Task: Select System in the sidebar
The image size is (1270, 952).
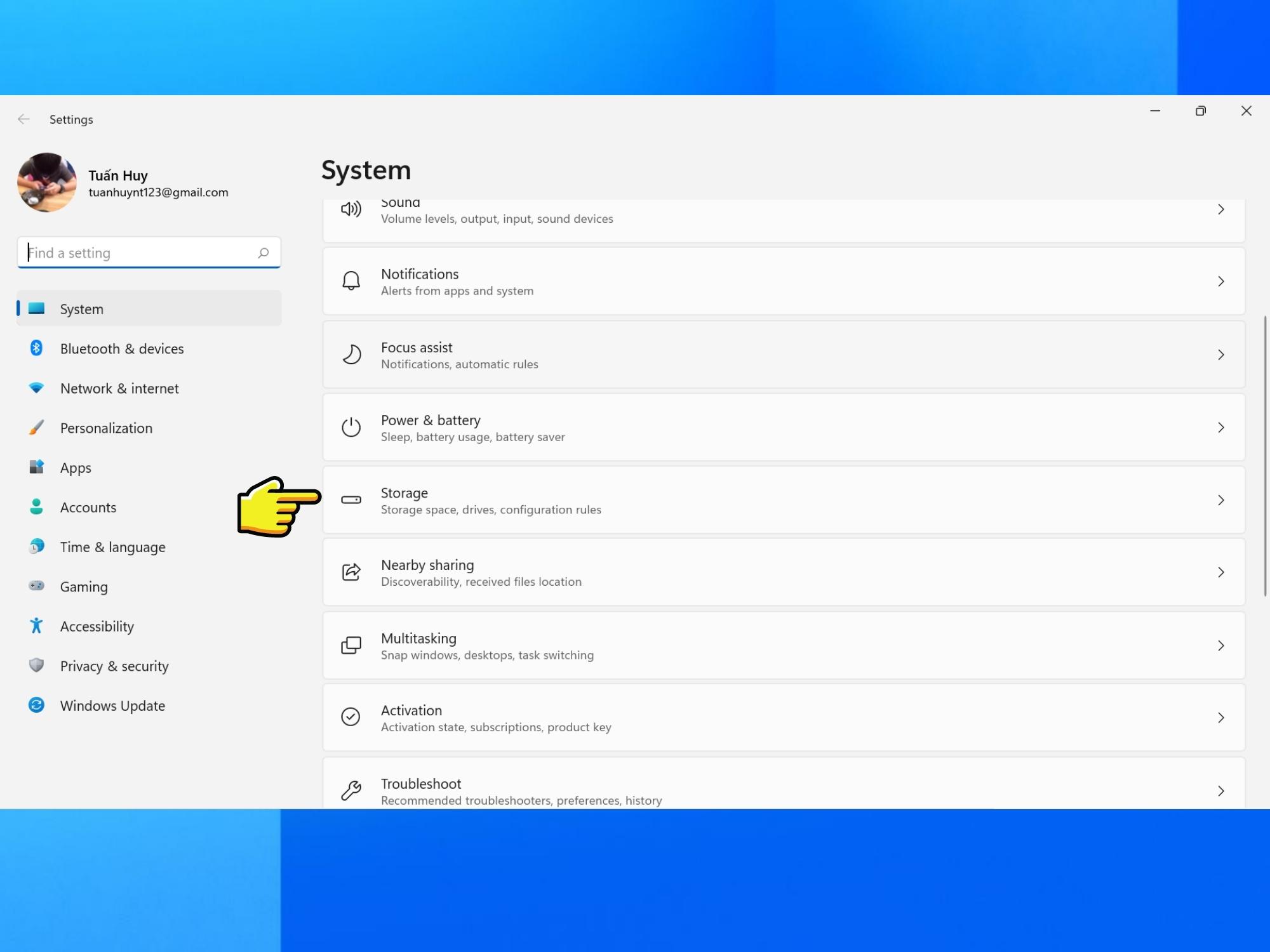Action: [149, 308]
